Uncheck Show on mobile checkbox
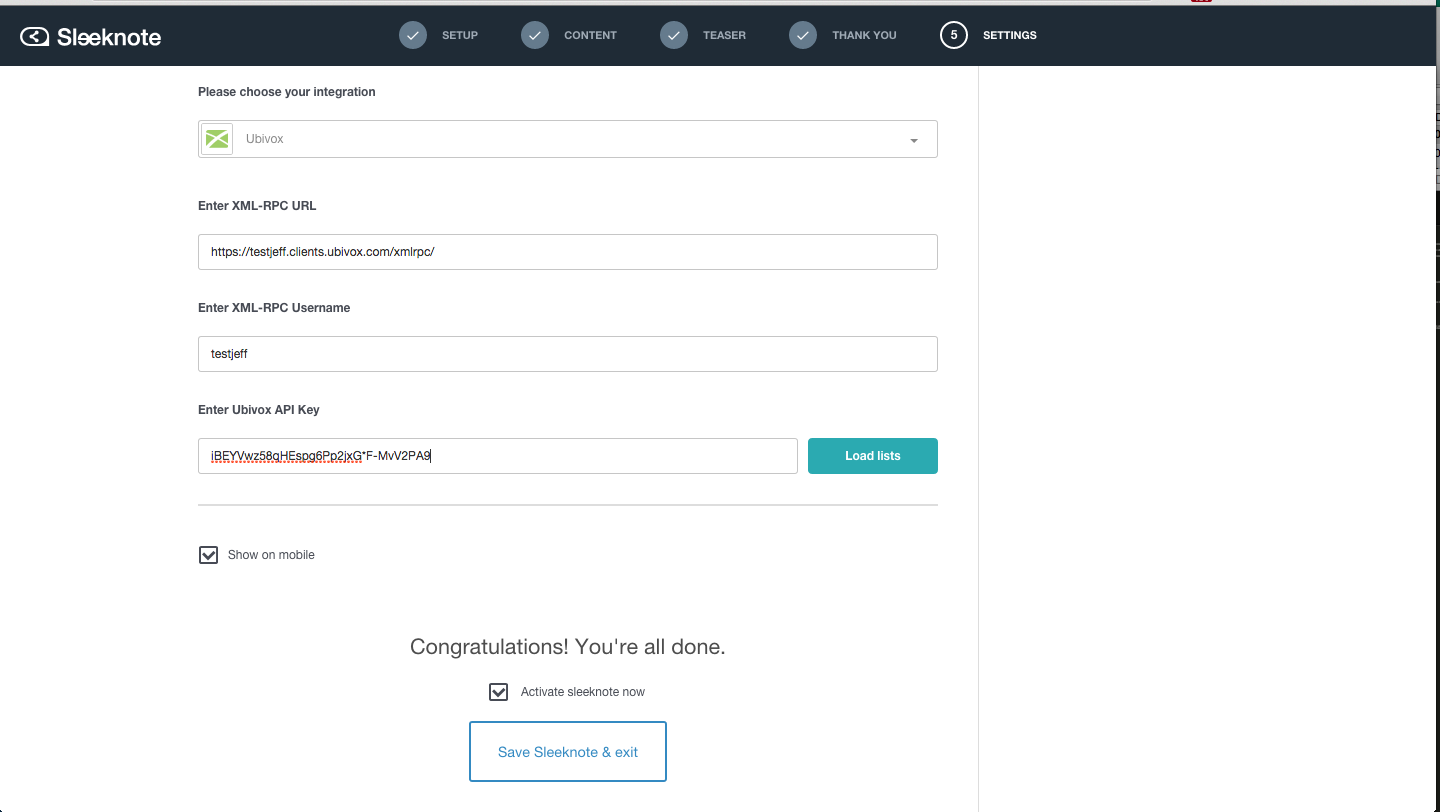The image size is (1440, 812). pos(208,555)
